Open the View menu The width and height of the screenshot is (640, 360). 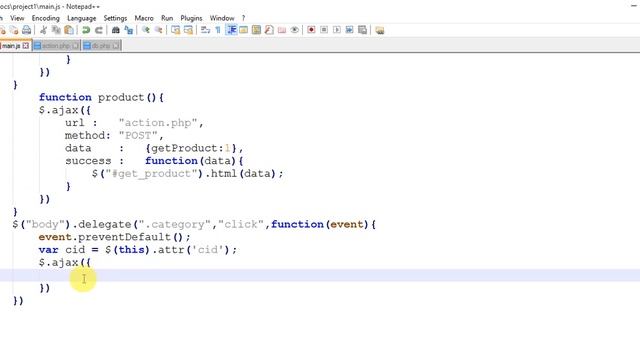click(x=17, y=18)
